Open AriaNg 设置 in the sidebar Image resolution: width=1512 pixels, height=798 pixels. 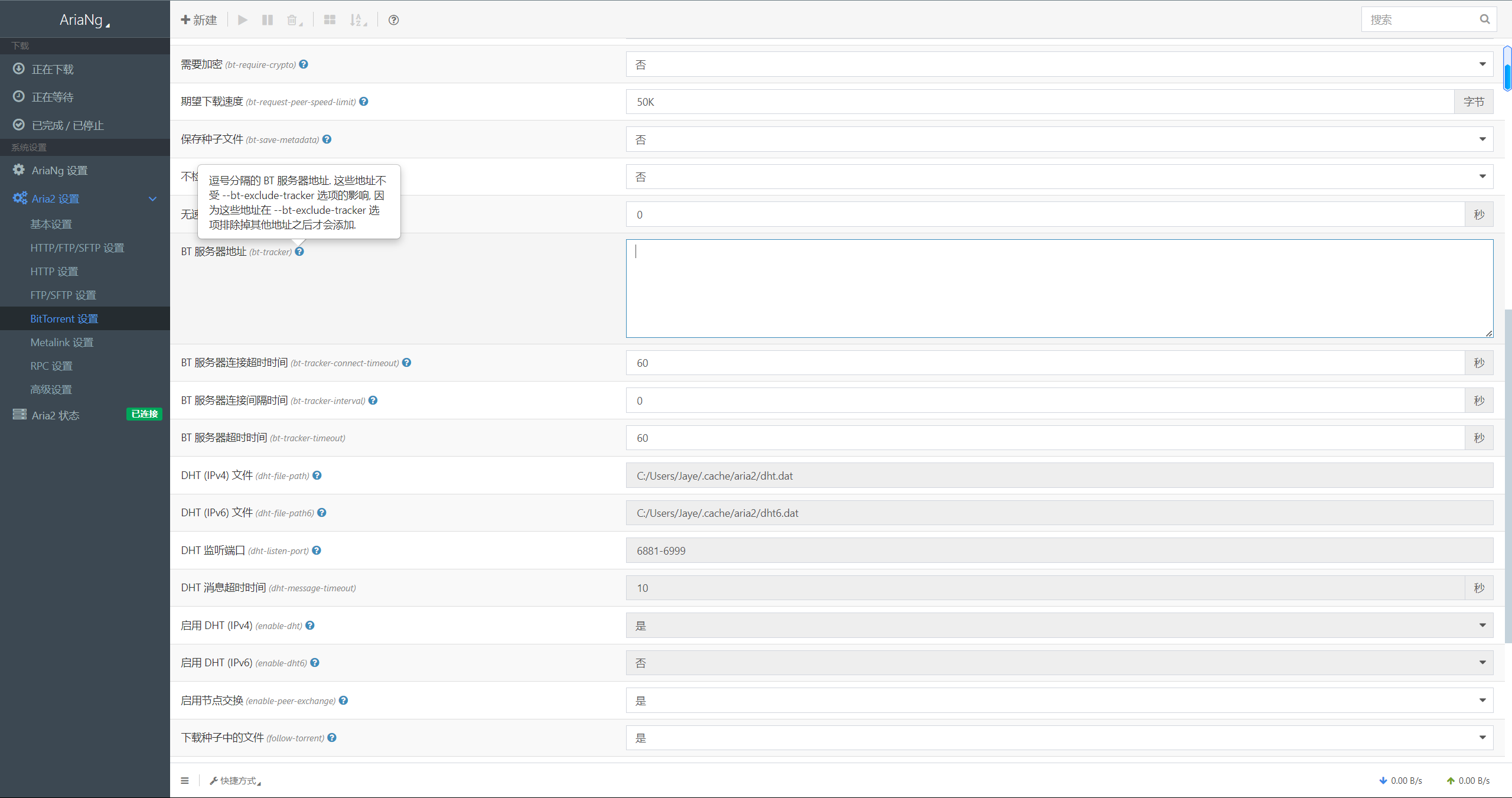(85, 170)
